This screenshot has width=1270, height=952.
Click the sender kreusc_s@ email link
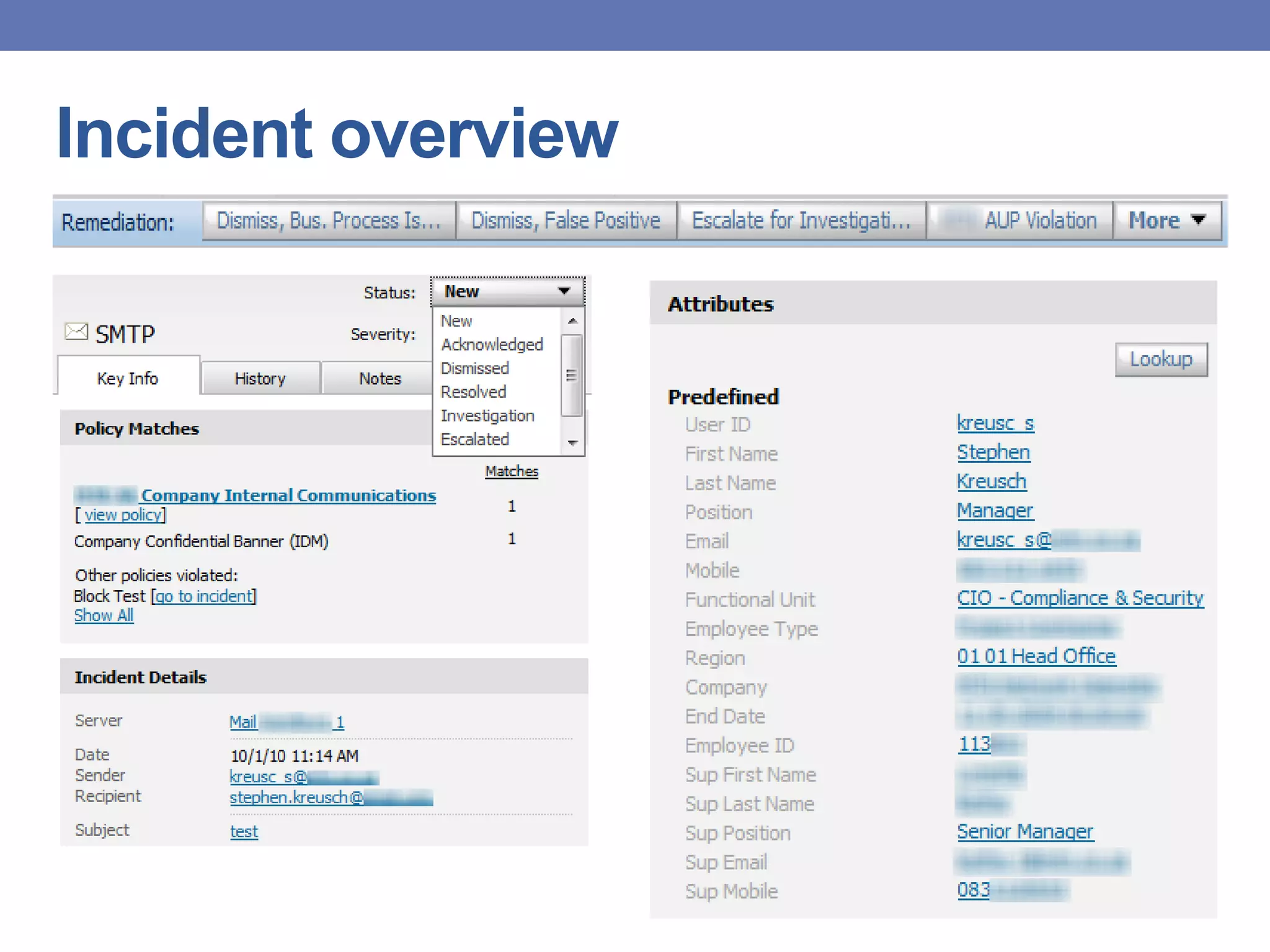click(x=304, y=777)
